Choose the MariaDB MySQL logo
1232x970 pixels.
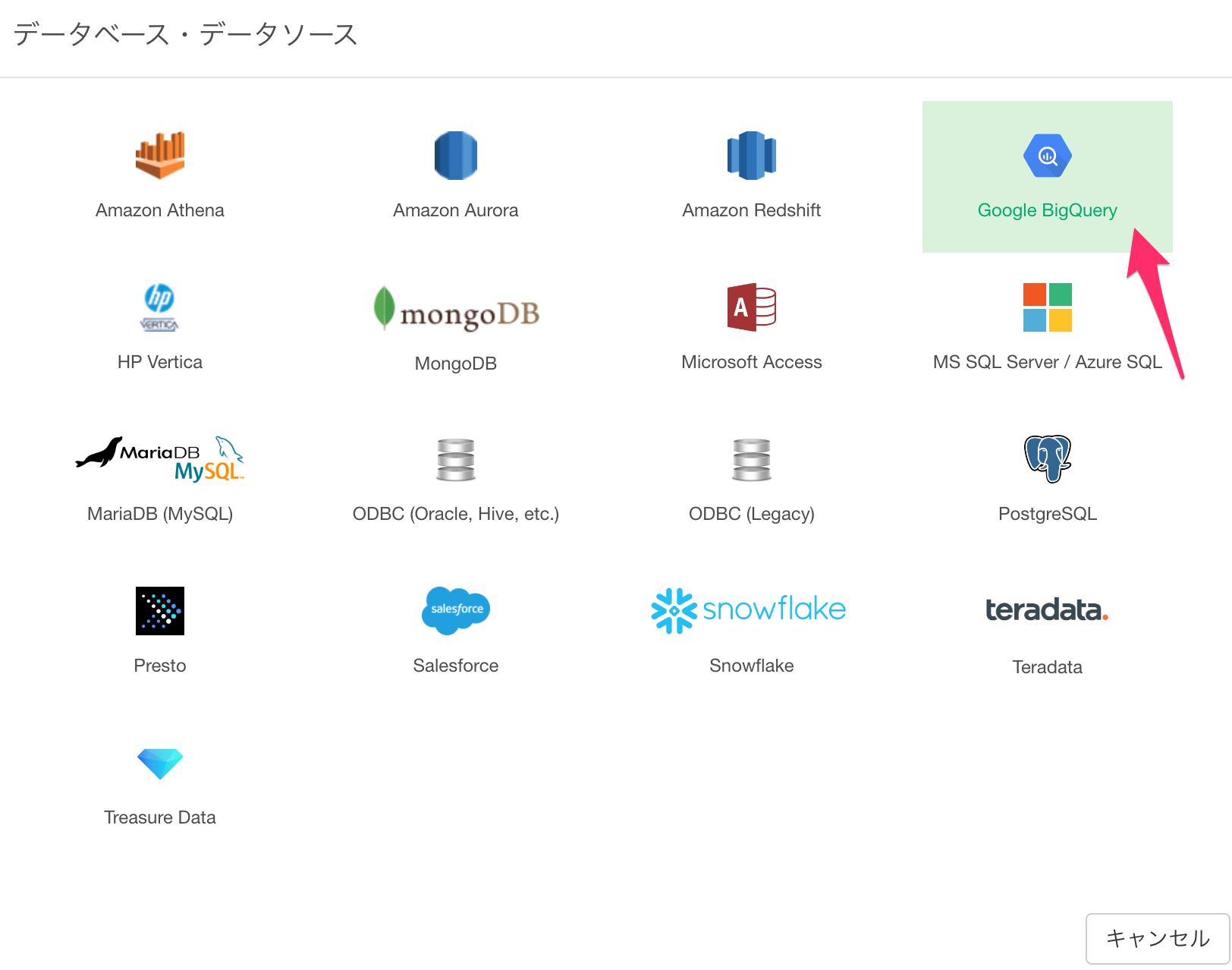click(x=160, y=459)
